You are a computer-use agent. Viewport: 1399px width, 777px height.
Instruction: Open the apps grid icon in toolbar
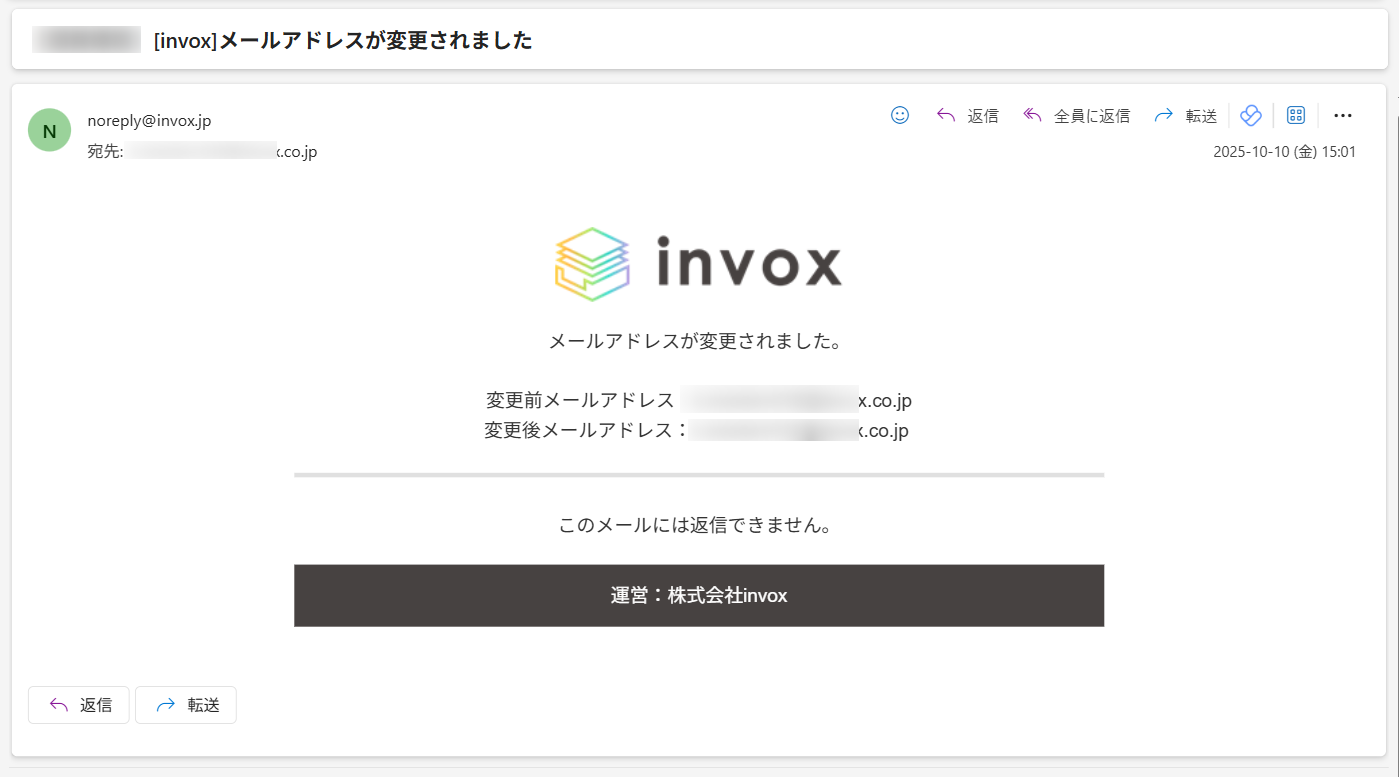1296,116
